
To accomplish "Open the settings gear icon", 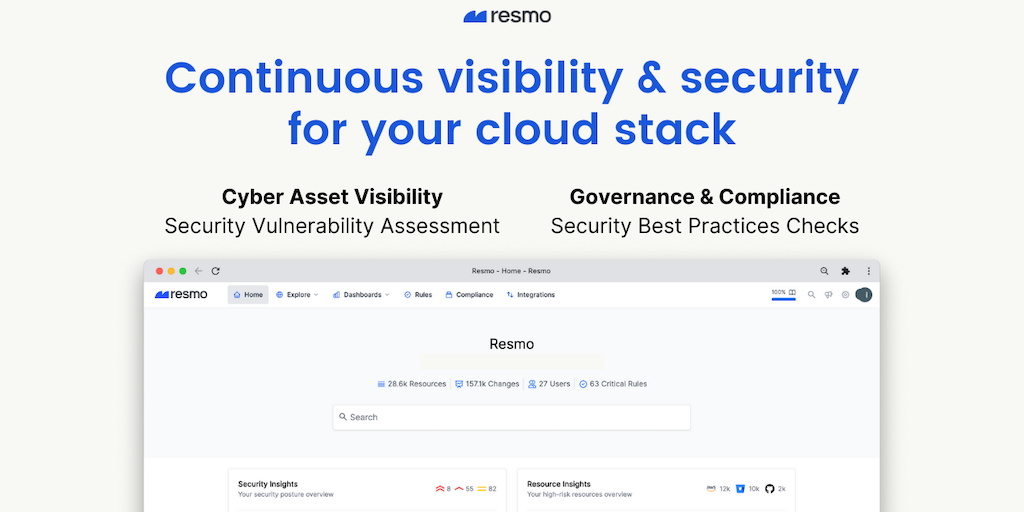I will point(845,295).
